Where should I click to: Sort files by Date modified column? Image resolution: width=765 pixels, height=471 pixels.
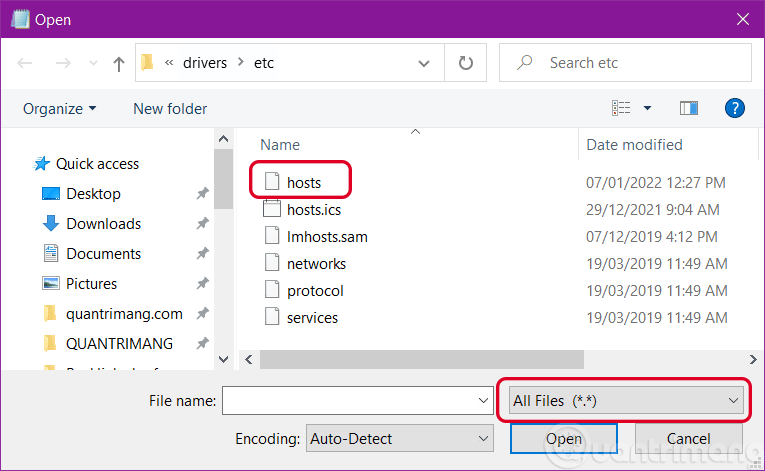click(x=634, y=145)
